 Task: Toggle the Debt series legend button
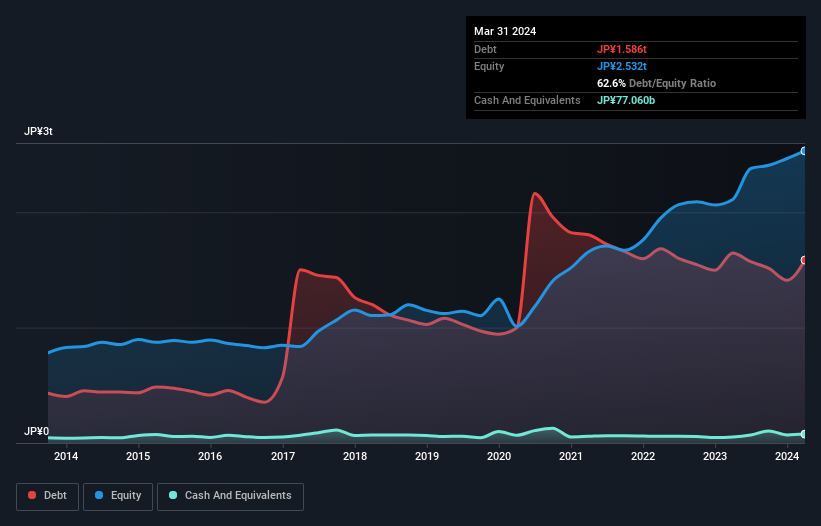[48, 496]
